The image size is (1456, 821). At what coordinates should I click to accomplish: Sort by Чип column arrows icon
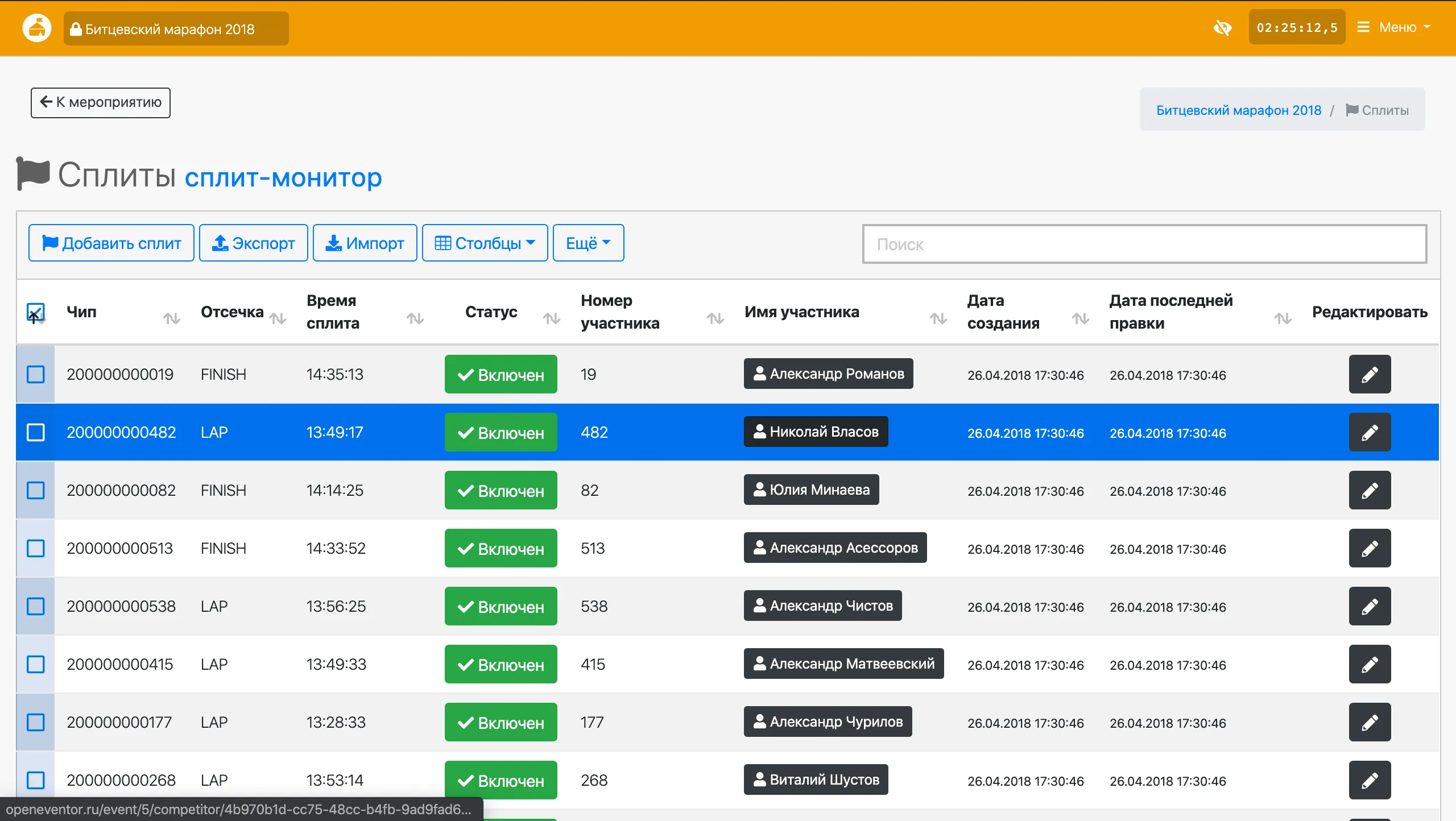click(171, 318)
